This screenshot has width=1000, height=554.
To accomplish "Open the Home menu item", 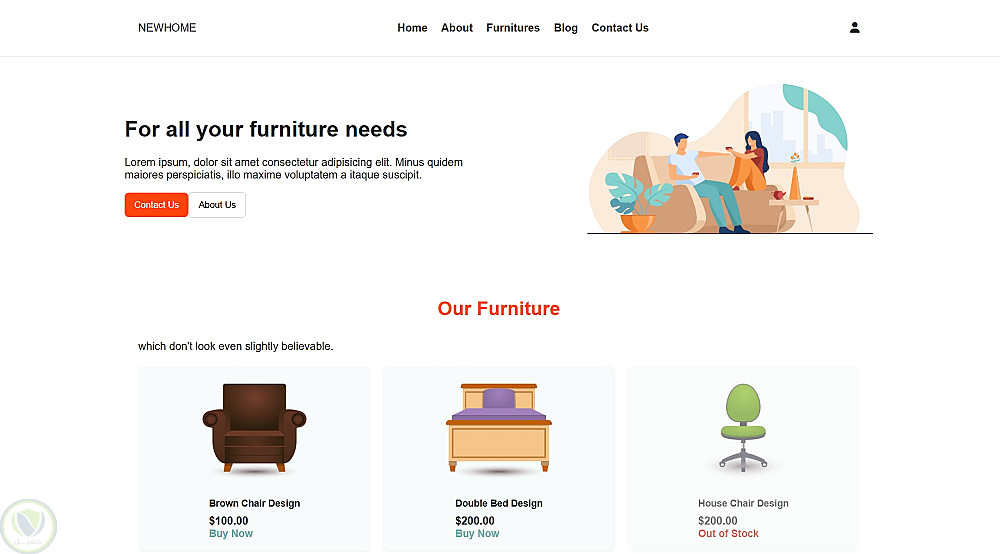I will [x=412, y=28].
